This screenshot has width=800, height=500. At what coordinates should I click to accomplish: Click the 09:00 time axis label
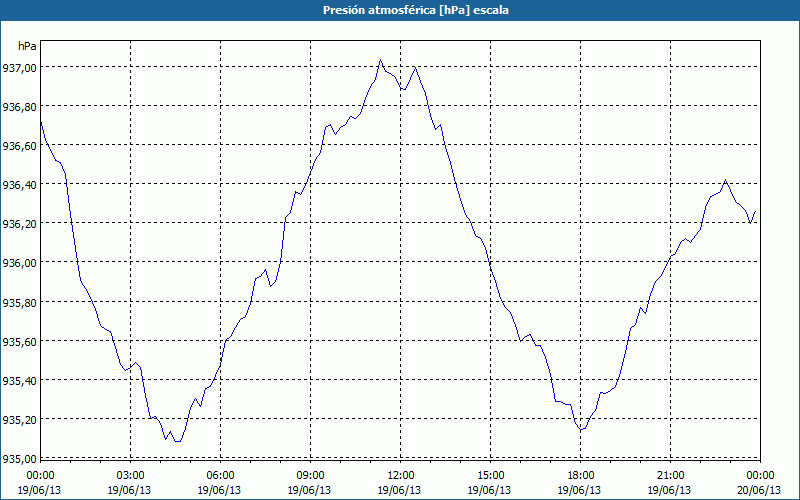click(x=311, y=475)
